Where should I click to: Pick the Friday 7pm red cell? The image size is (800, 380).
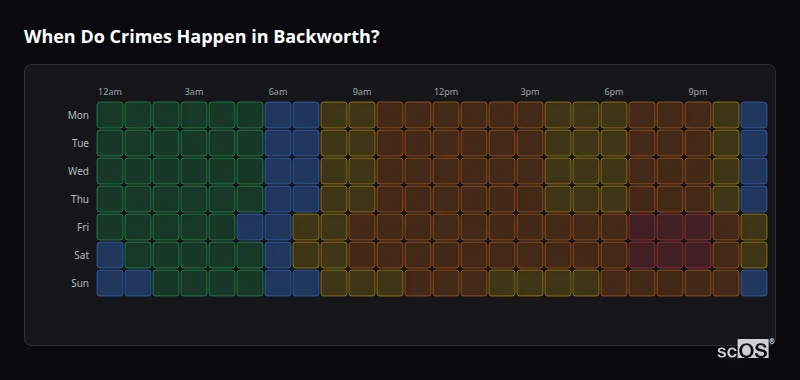tap(642, 227)
